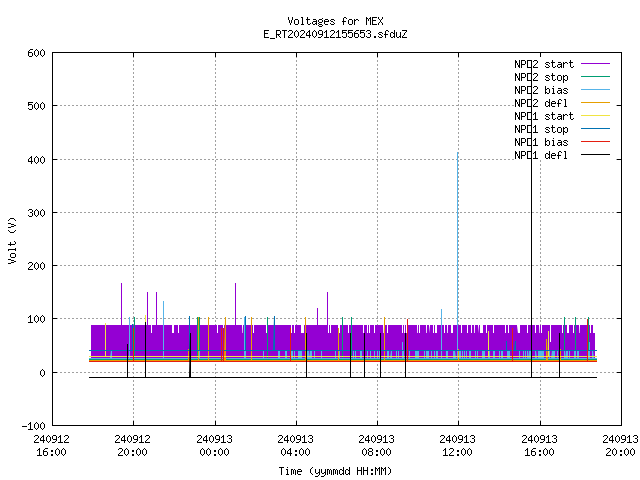The image size is (640, 480).
Task: Click the chart title 'Voltages for MEX'
Action: [x=335, y=21]
